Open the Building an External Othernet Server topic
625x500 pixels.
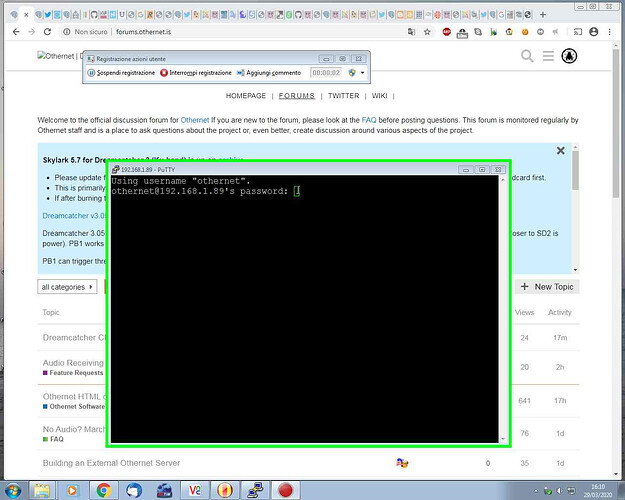[111, 463]
